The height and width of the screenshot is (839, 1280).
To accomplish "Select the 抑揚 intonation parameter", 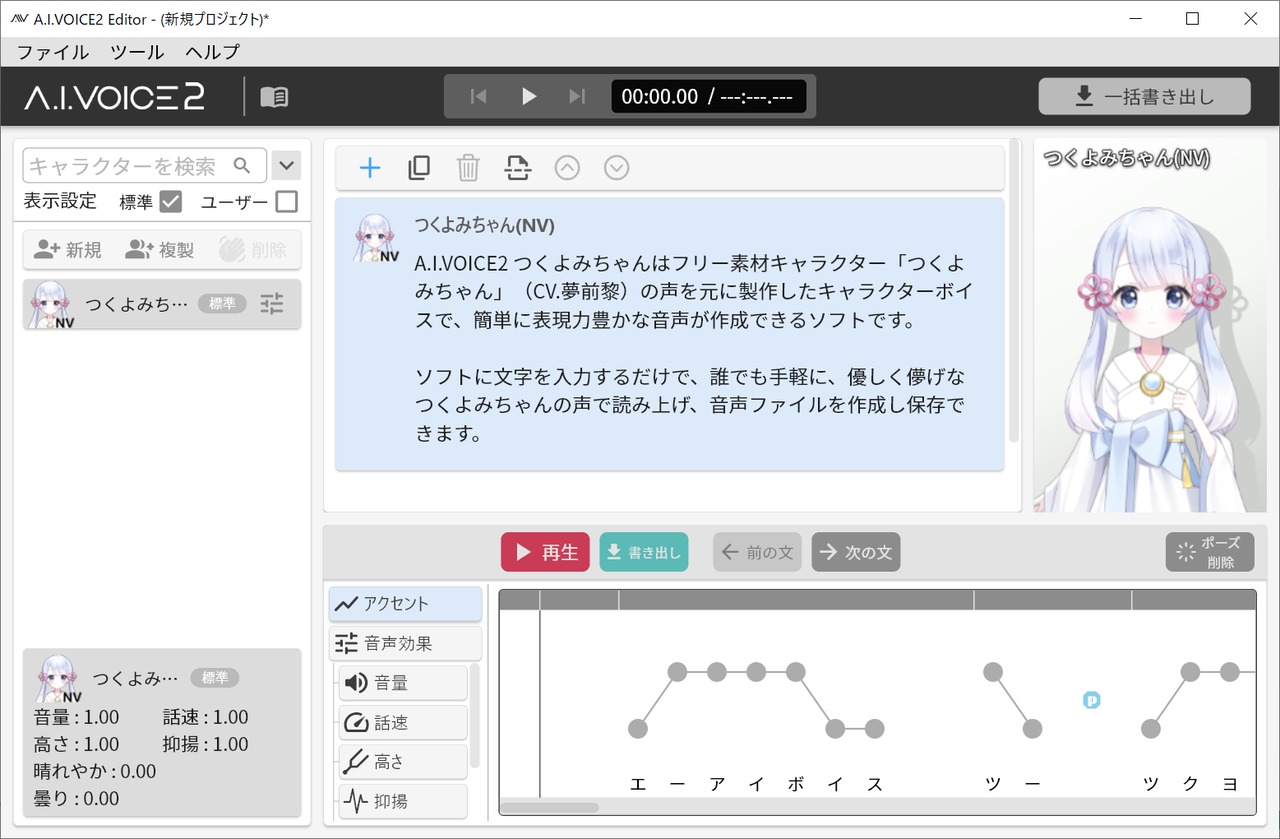I will (x=403, y=801).
